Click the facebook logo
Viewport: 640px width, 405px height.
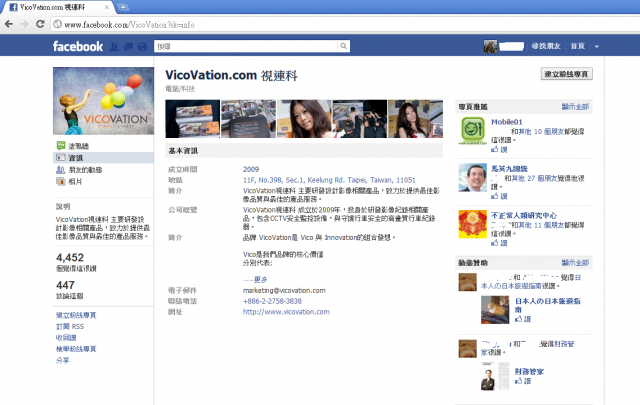click(x=78, y=46)
